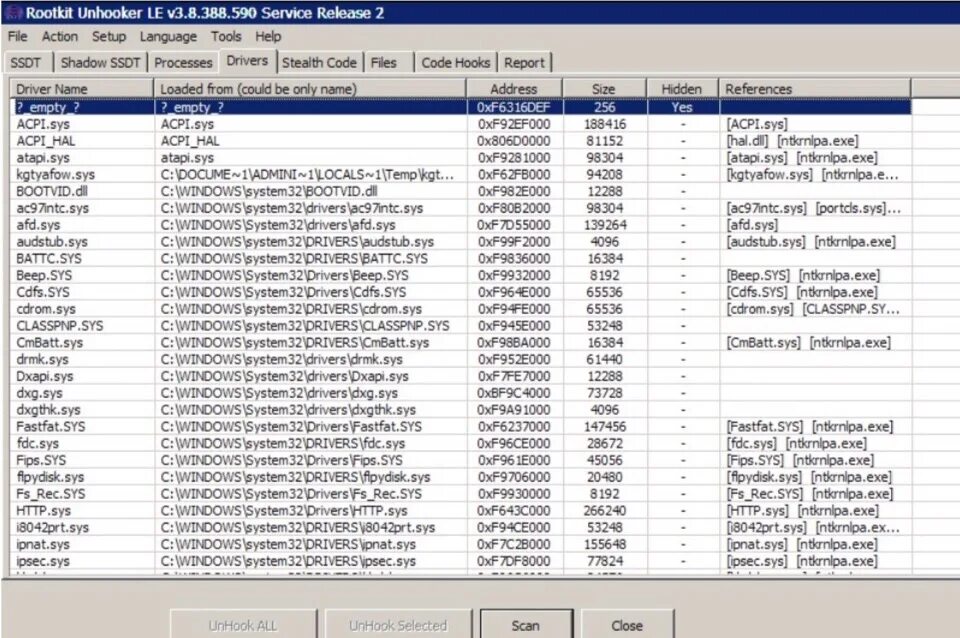Open the Action menu
This screenshot has width=960, height=638.
tap(59, 37)
